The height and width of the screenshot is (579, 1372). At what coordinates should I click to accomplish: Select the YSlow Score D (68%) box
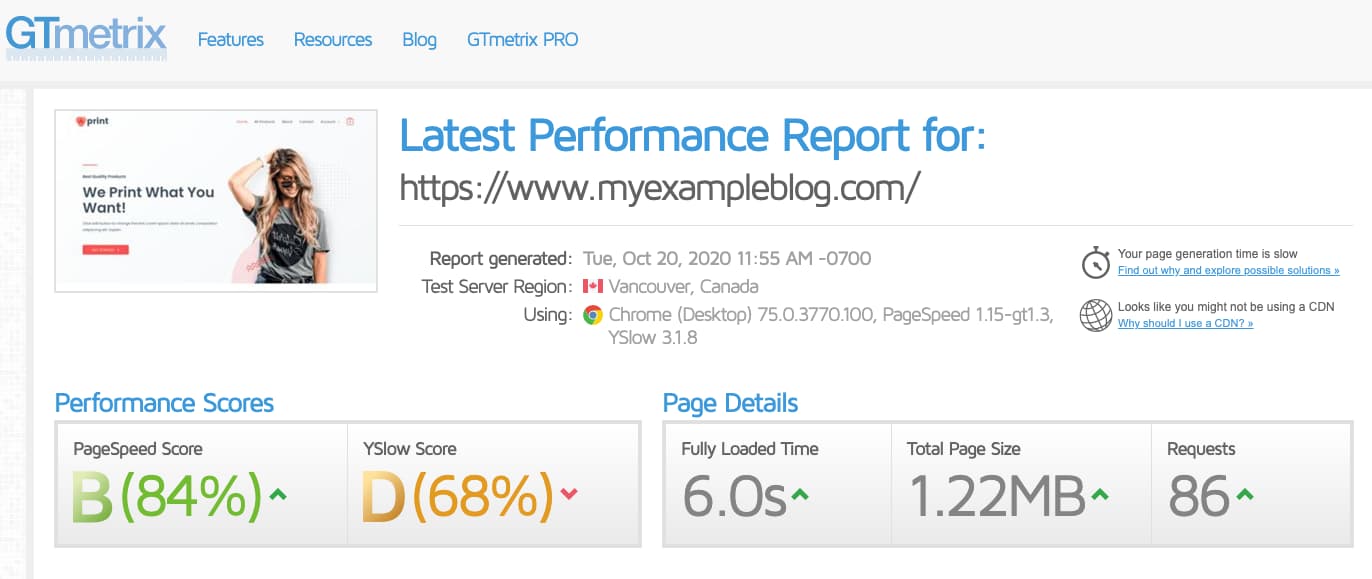click(x=493, y=484)
